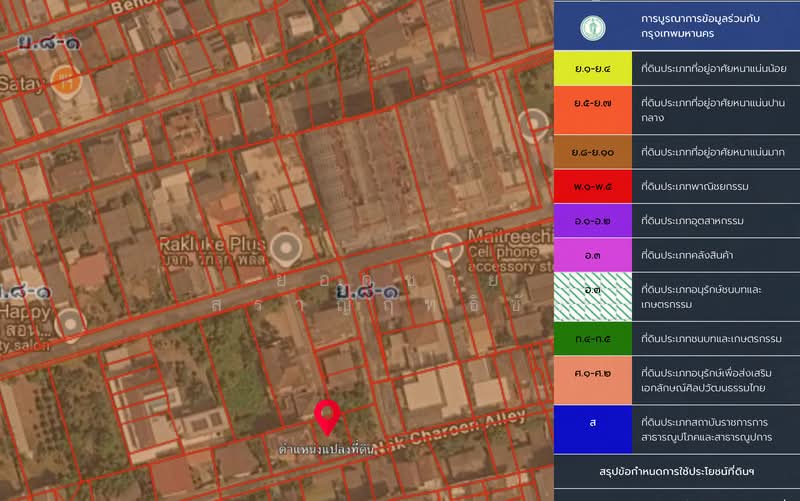Pick the brown ย.๘-ย.๑๐ zone swatch

click(593, 152)
